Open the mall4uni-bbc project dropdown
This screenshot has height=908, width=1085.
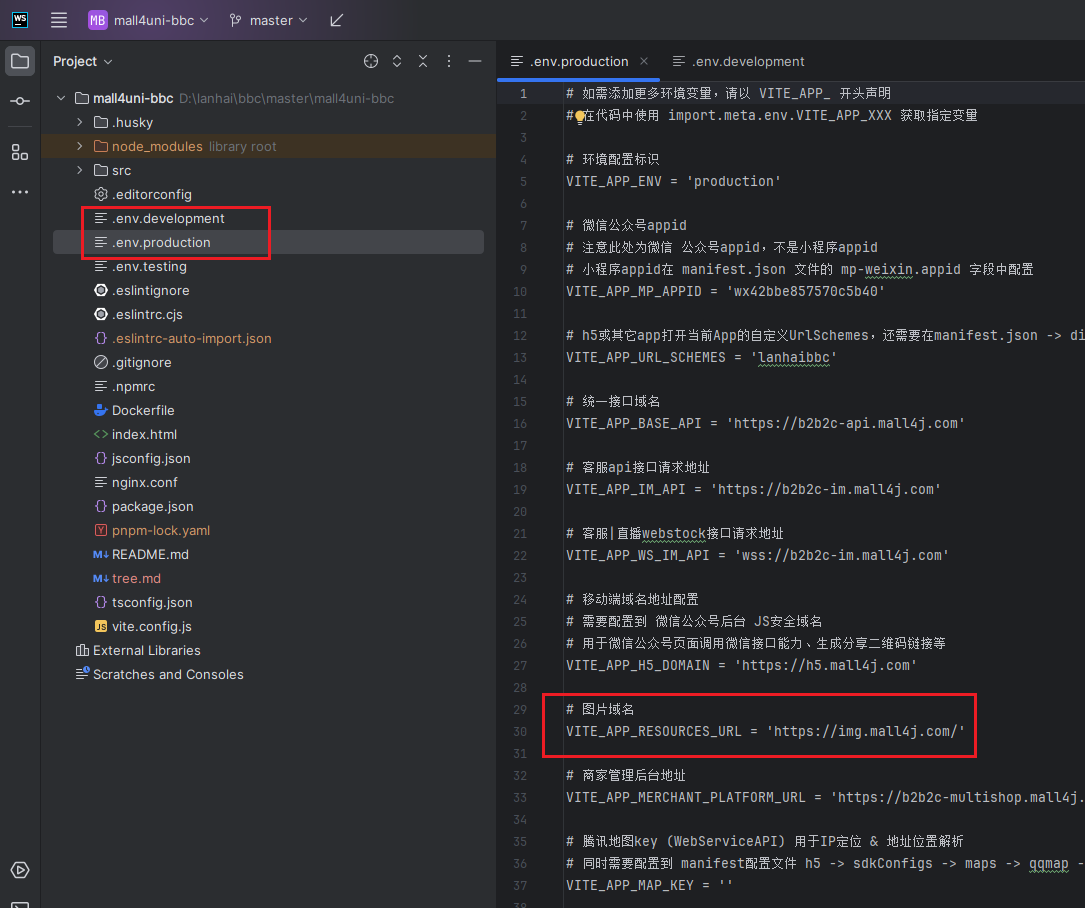pos(148,20)
